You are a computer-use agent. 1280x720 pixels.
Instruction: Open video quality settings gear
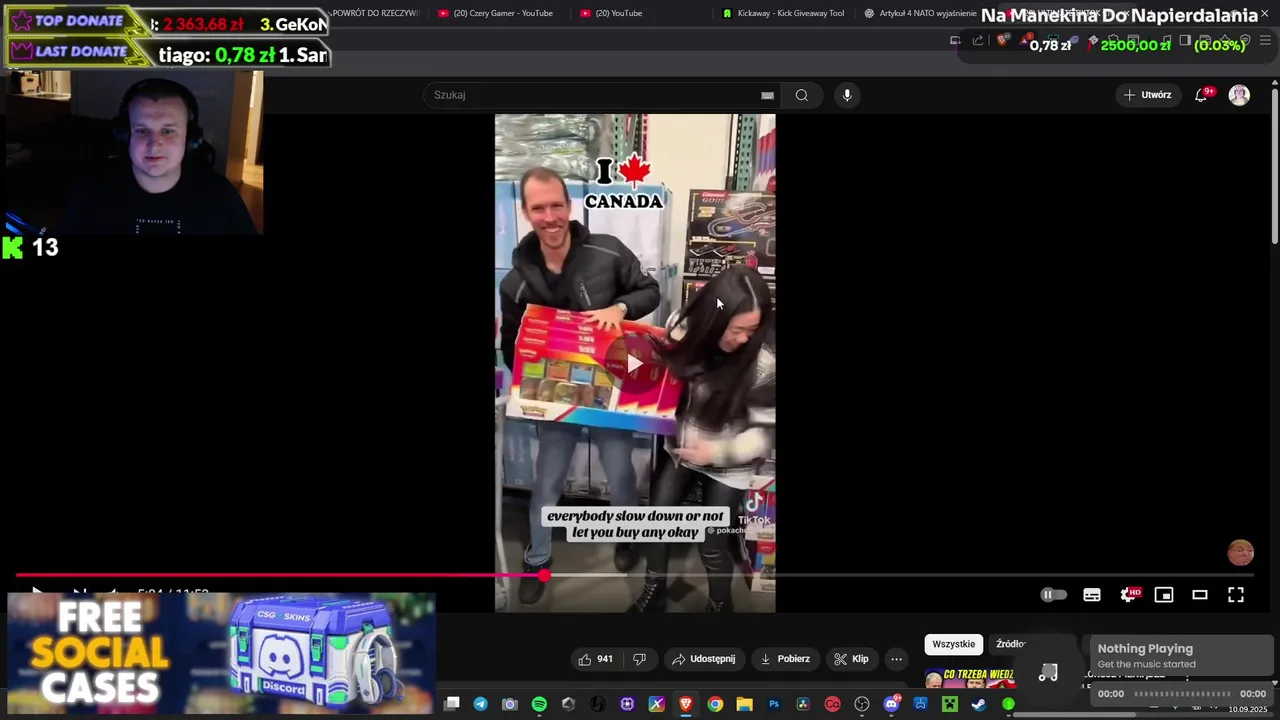(1129, 595)
